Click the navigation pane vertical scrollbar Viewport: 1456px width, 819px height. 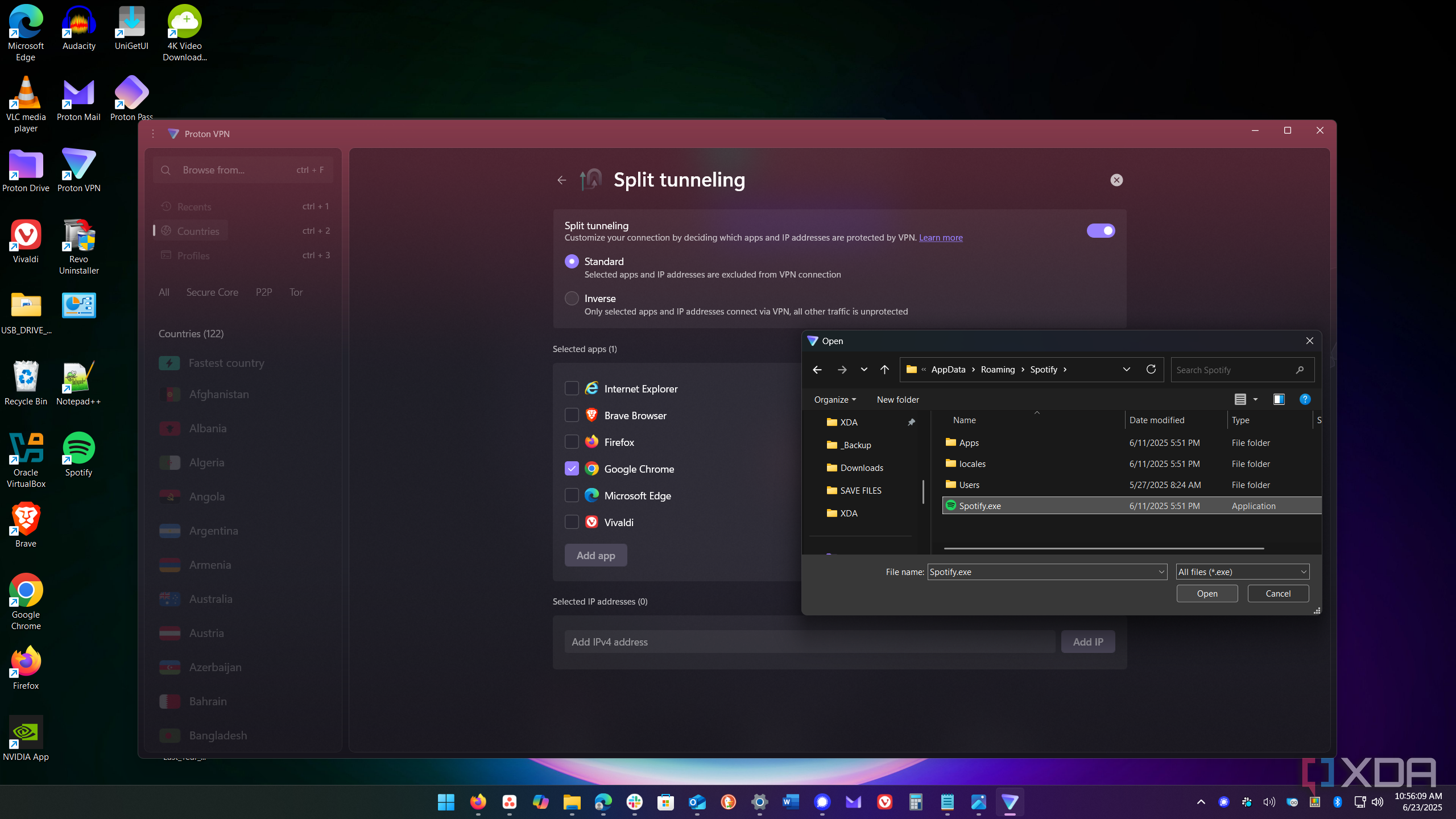pyautogui.click(x=923, y=492)
